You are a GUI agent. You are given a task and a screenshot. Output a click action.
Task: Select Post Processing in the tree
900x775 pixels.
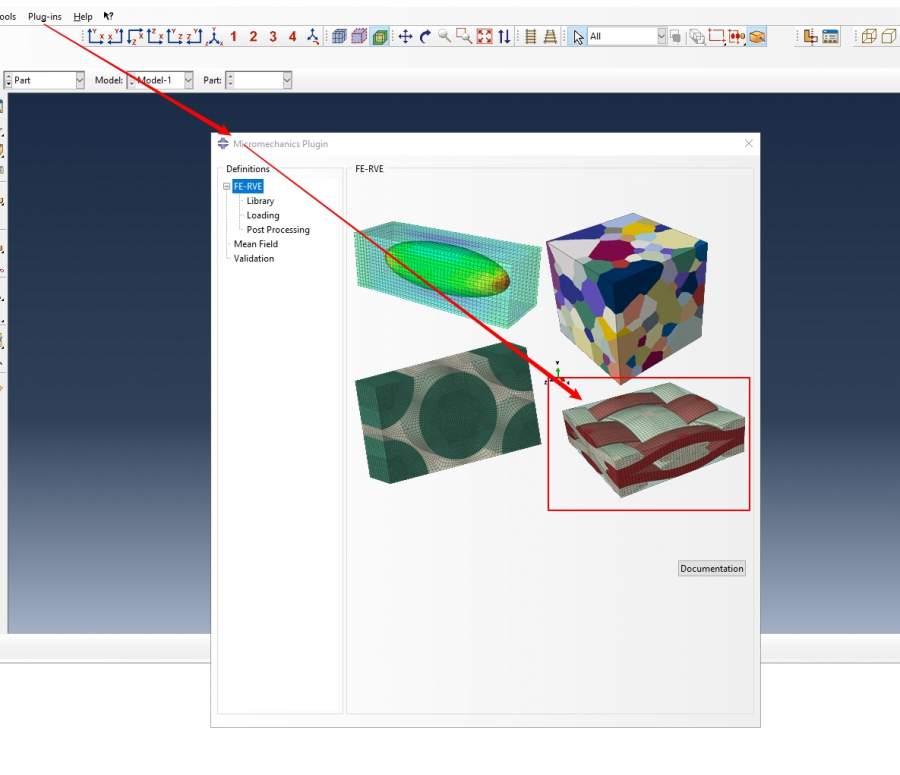click(x=278, y=230)
